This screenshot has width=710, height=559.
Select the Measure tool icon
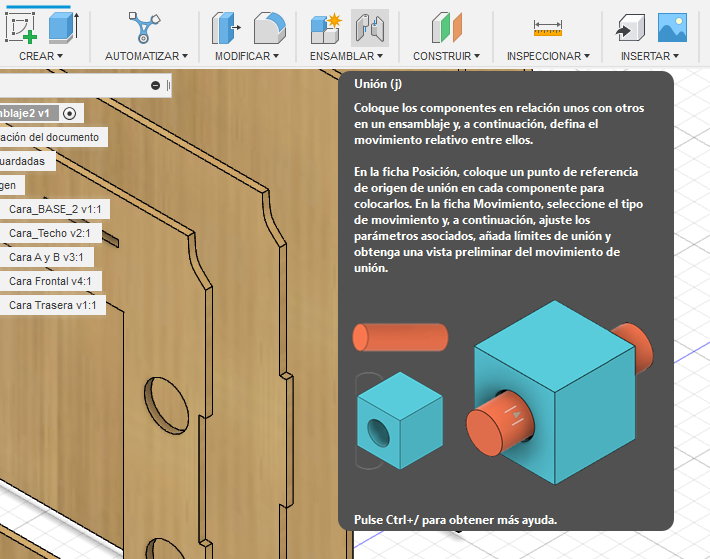pos(548,28)
